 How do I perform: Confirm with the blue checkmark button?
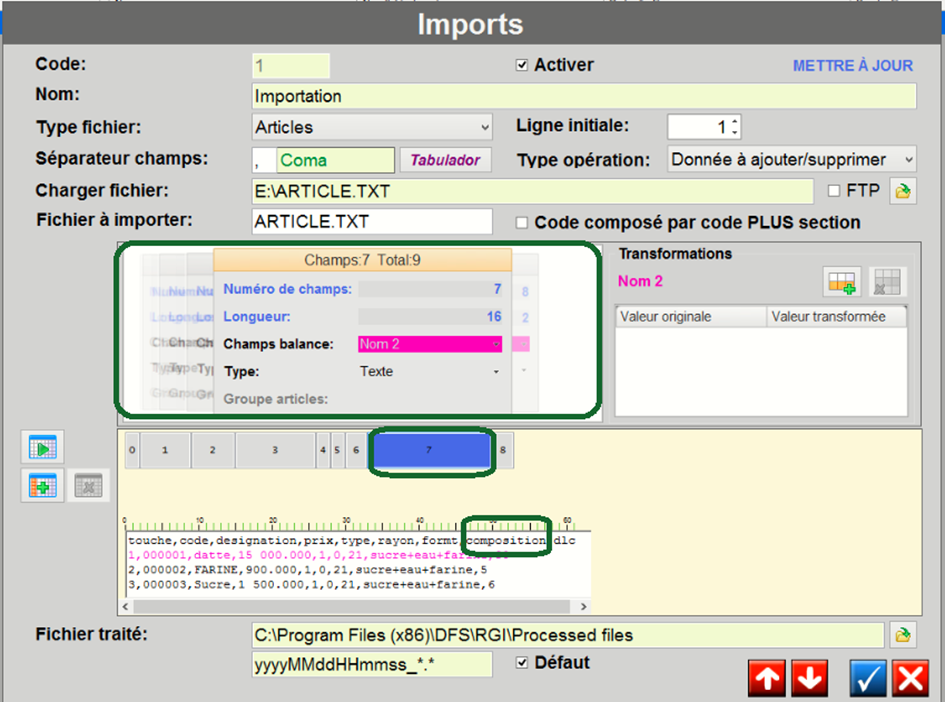coord(868,678)
